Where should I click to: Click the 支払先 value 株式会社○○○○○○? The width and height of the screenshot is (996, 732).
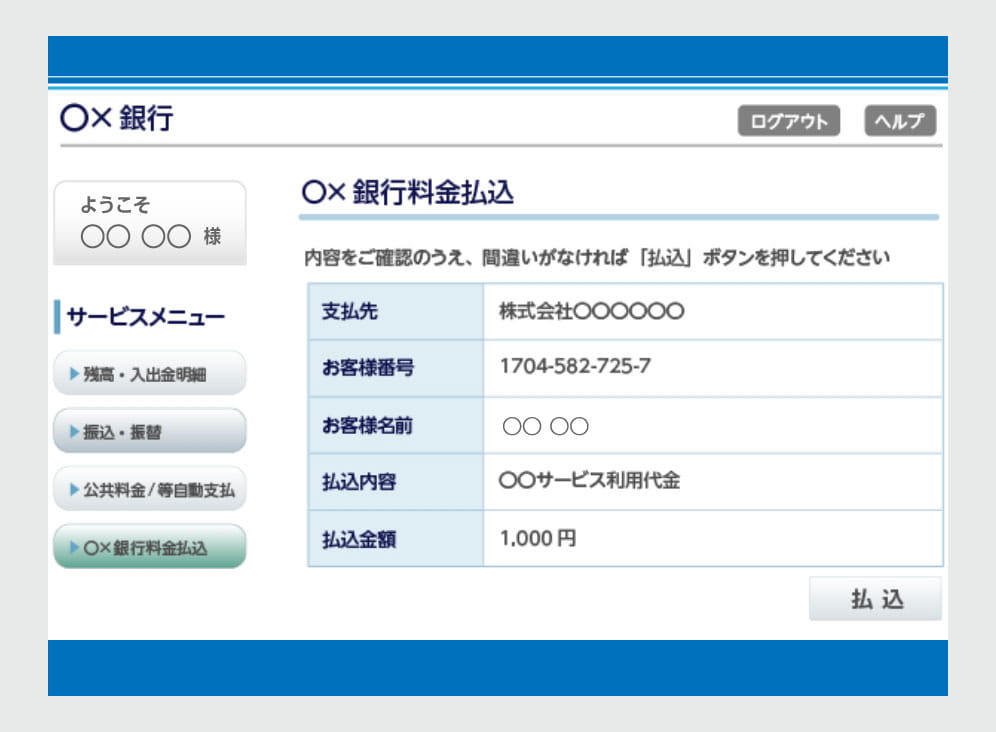(591, 311)
